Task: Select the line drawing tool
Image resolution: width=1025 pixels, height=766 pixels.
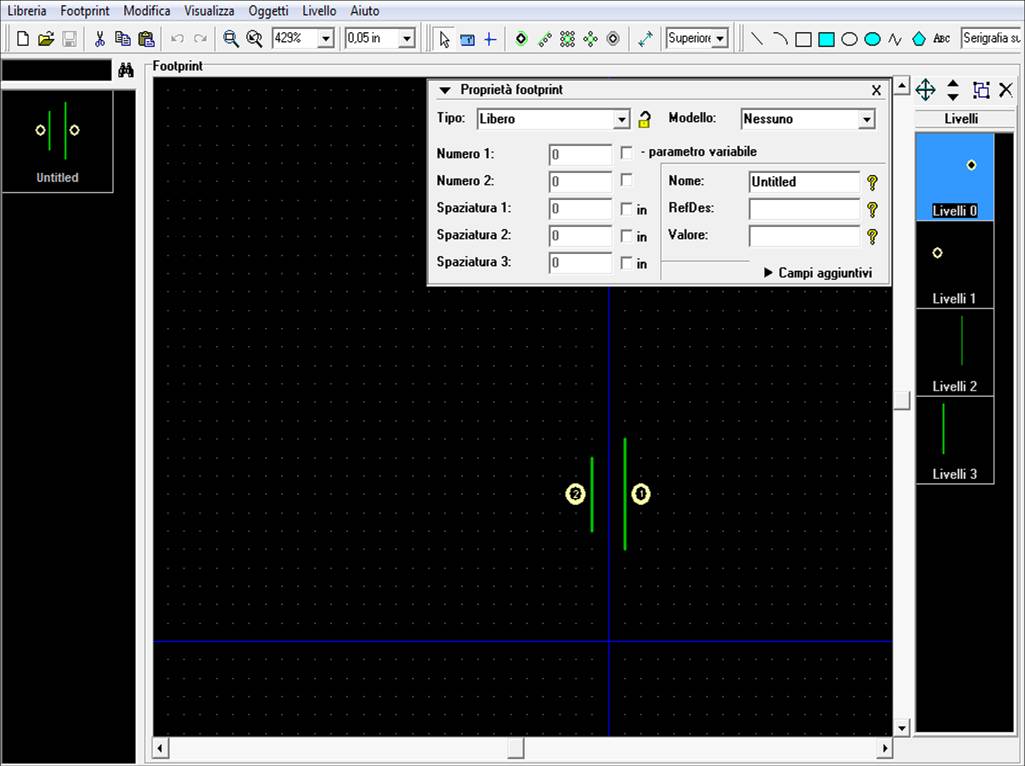Action: click(x=757, y=39)
